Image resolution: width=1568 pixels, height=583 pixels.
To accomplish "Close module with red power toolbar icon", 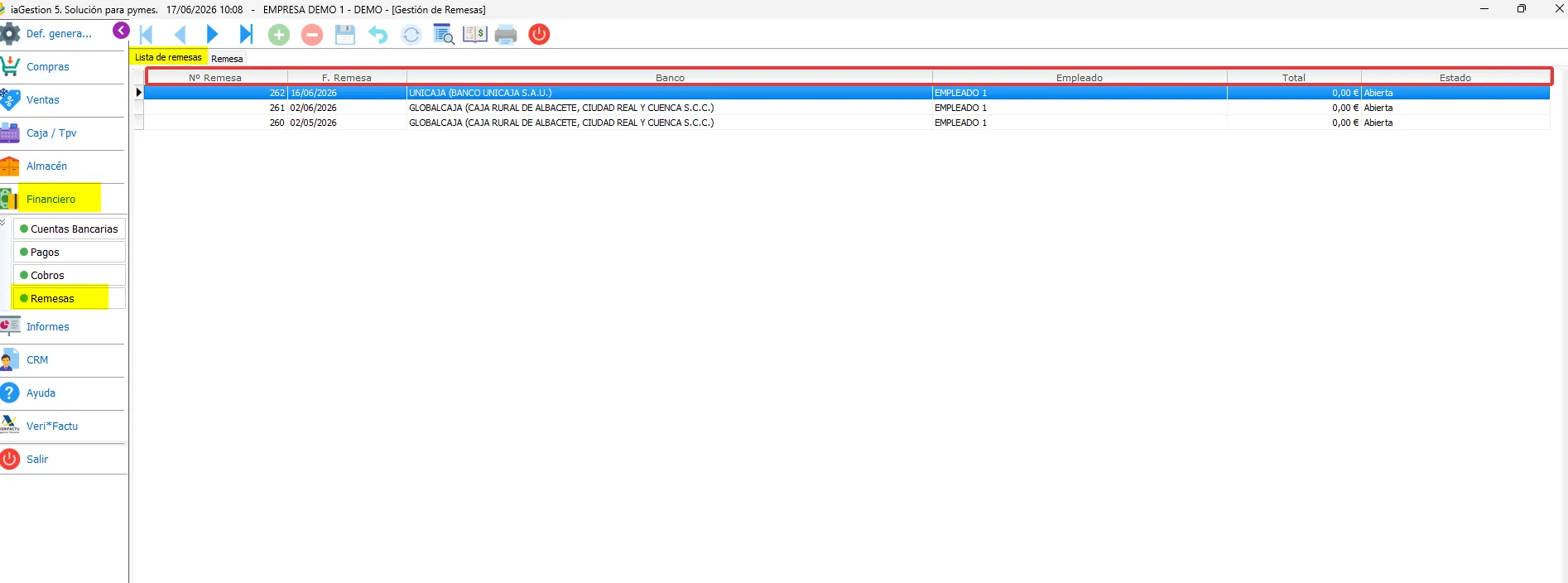I will tap(539, 35).
